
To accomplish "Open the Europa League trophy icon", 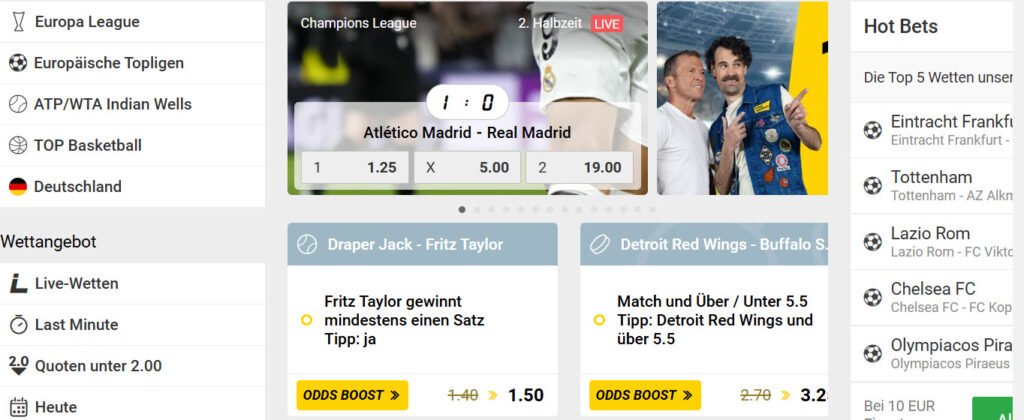I will 18,22.
